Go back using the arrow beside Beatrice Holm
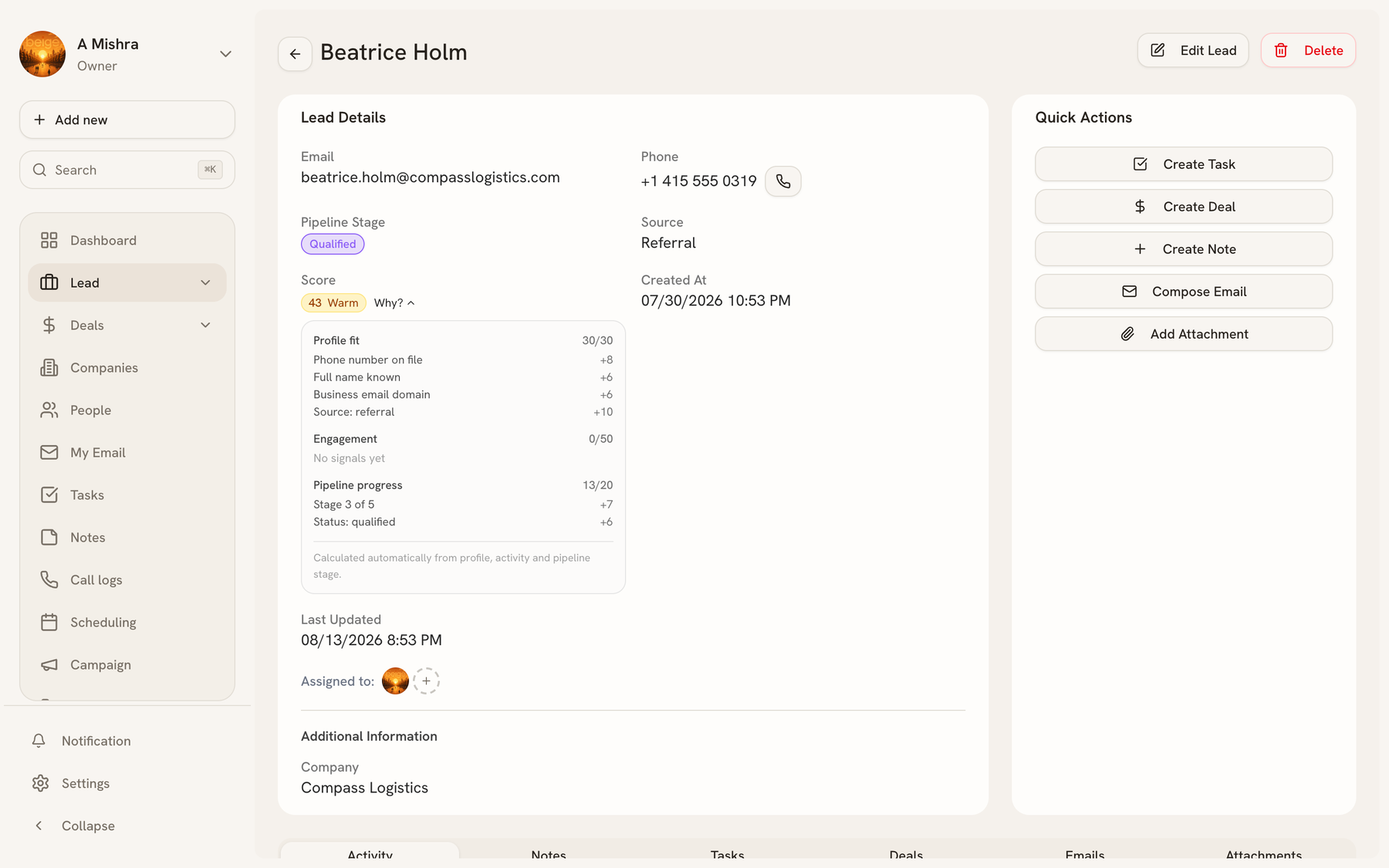Screen dimensions: 1389x868 [295, 53]
